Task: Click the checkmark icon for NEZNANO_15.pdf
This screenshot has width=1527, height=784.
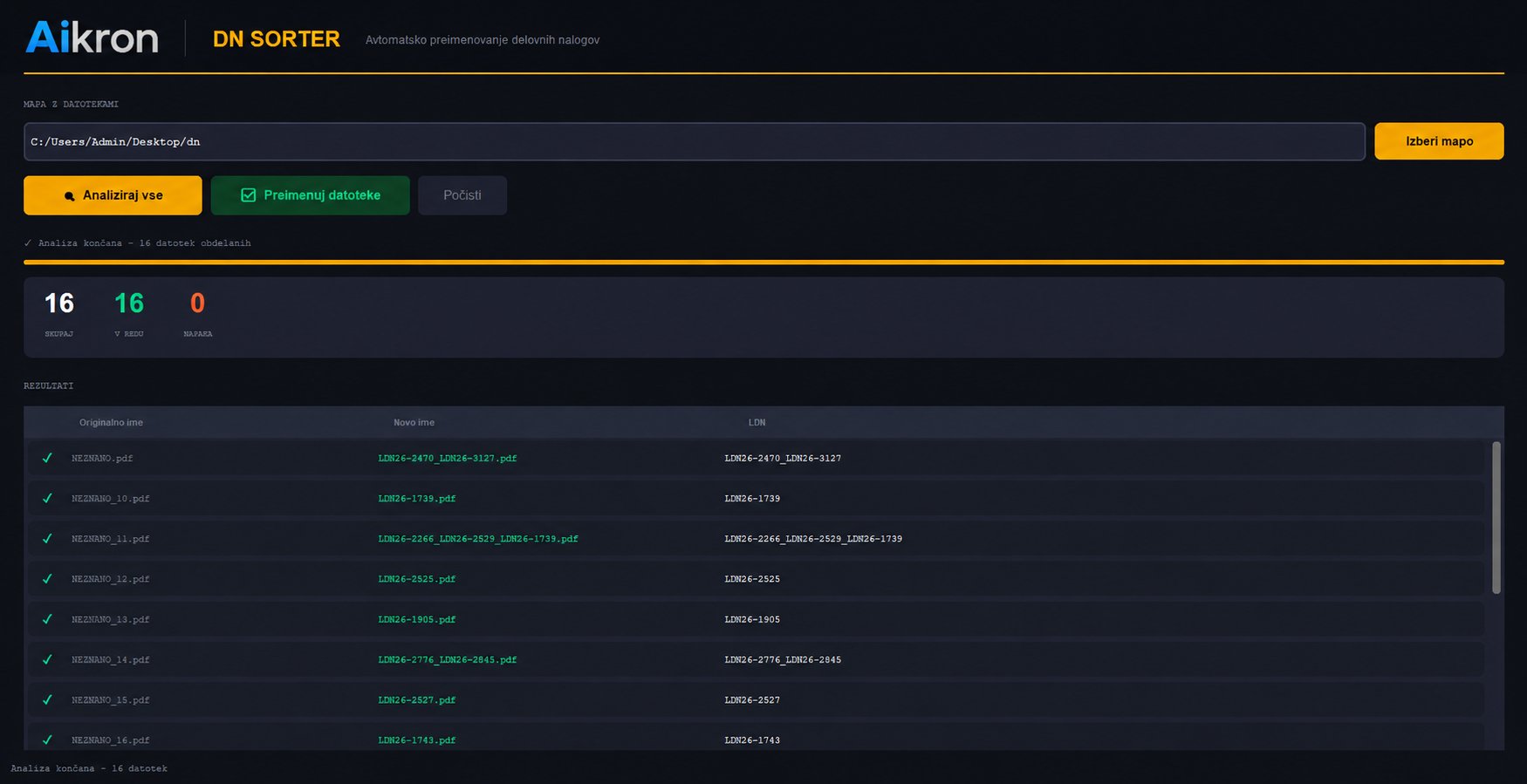Action: coord(47,699)
